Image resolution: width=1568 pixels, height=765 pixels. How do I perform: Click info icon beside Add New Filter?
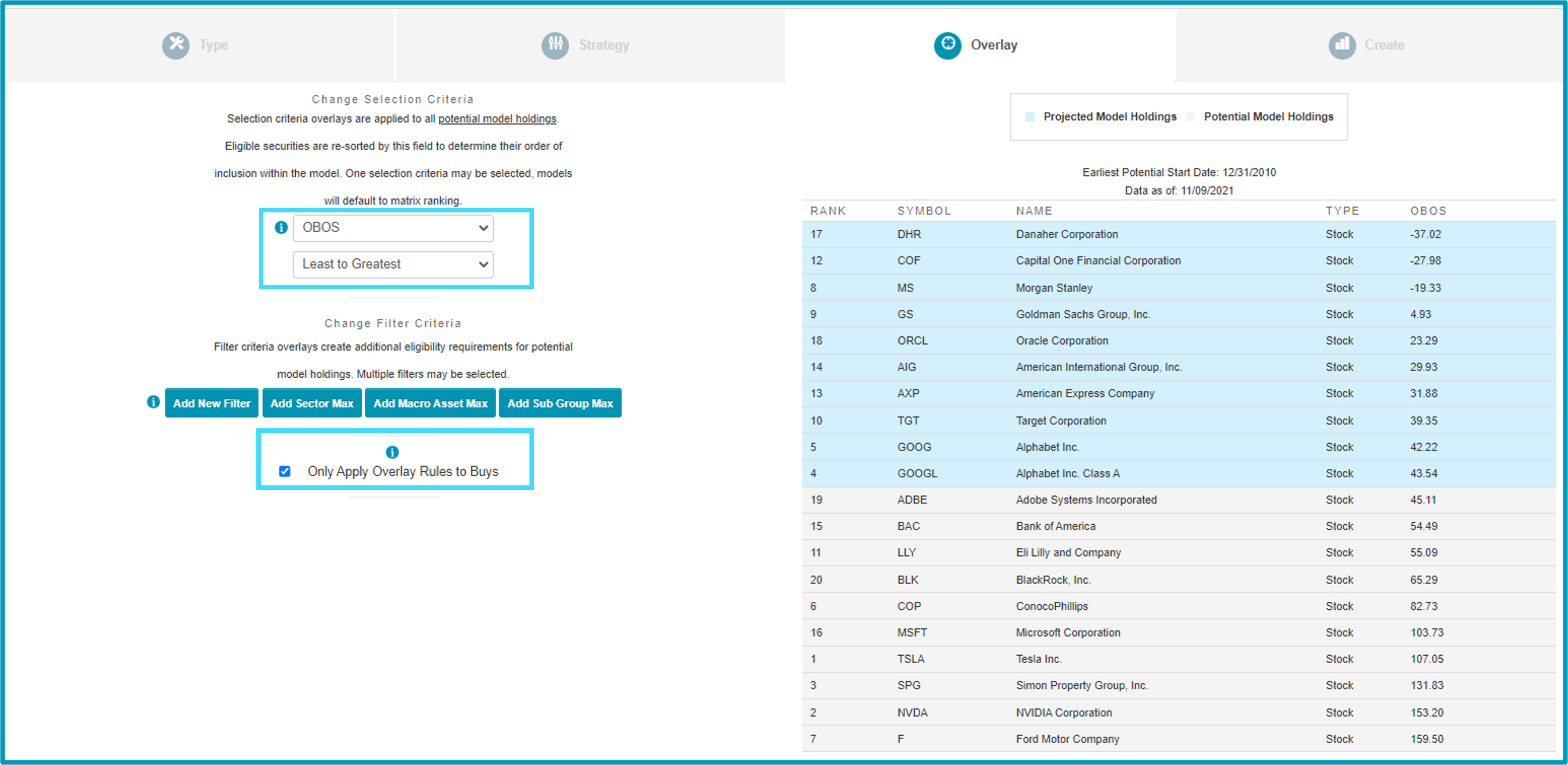tap(153, 402)
